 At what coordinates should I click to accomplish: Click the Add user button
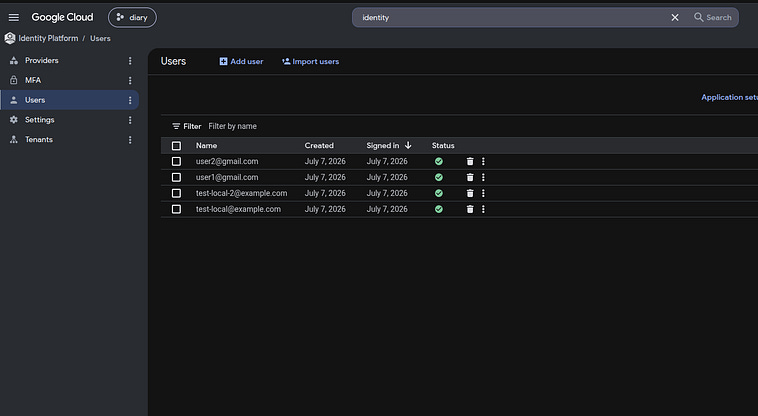[x=241, y=61]
